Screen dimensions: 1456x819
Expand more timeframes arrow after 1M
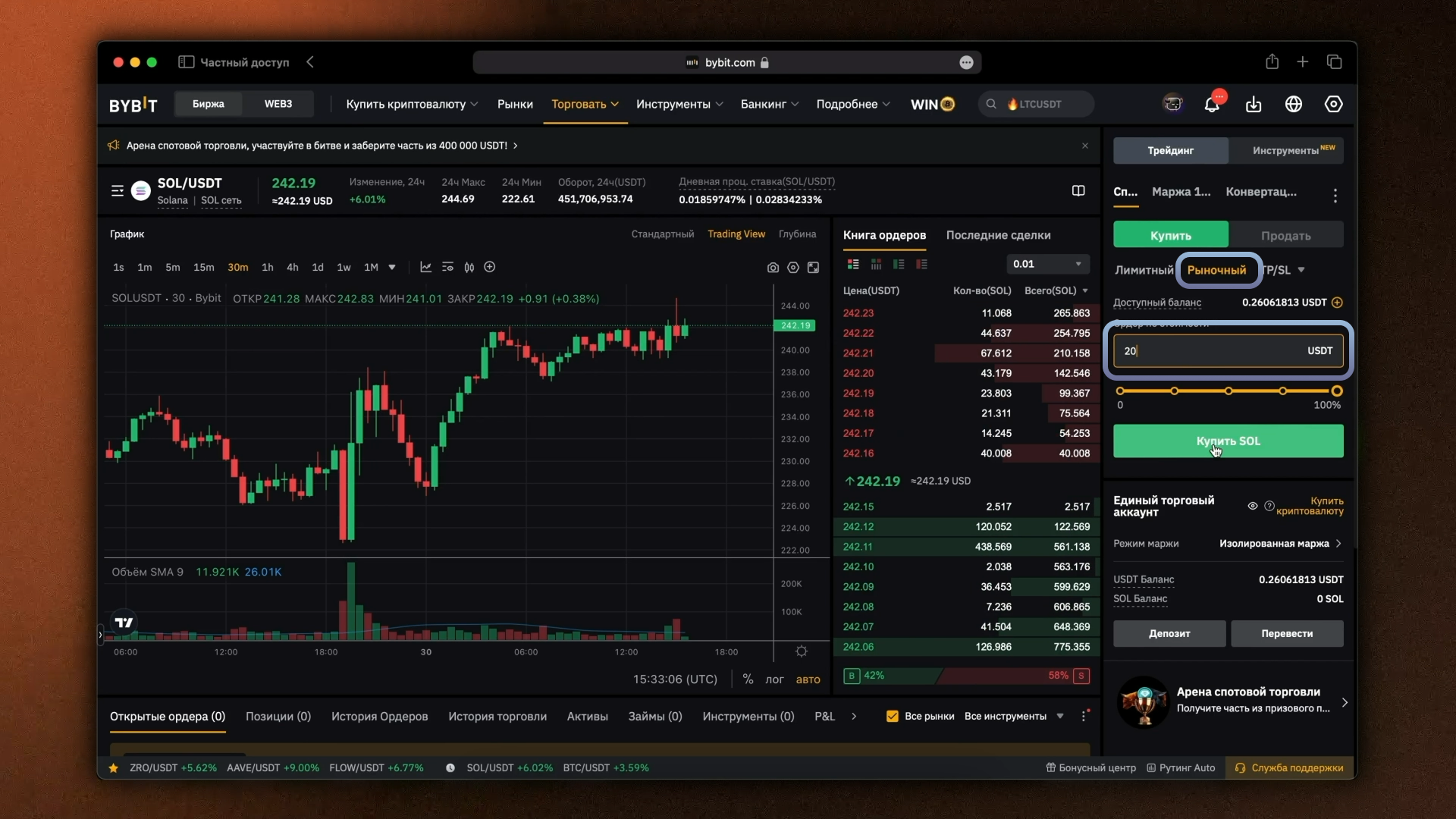[x=392, y=268]
